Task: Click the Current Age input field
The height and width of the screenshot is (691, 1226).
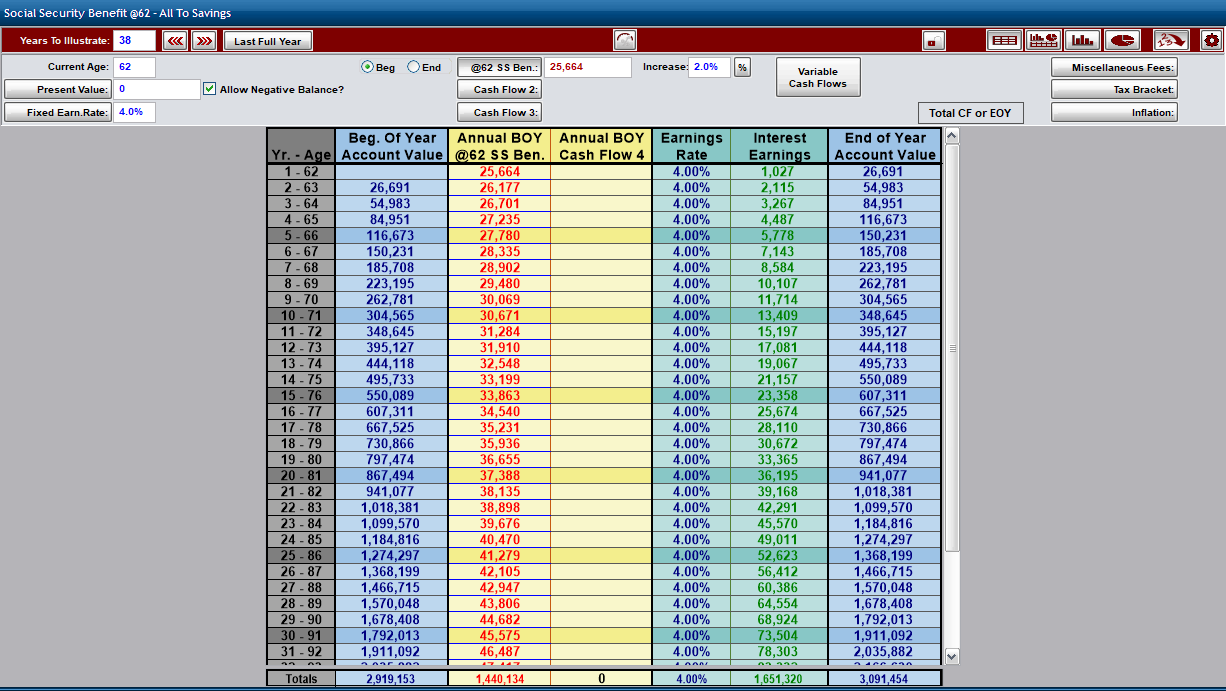Action: pyautogui.click(x=135, y=67)
